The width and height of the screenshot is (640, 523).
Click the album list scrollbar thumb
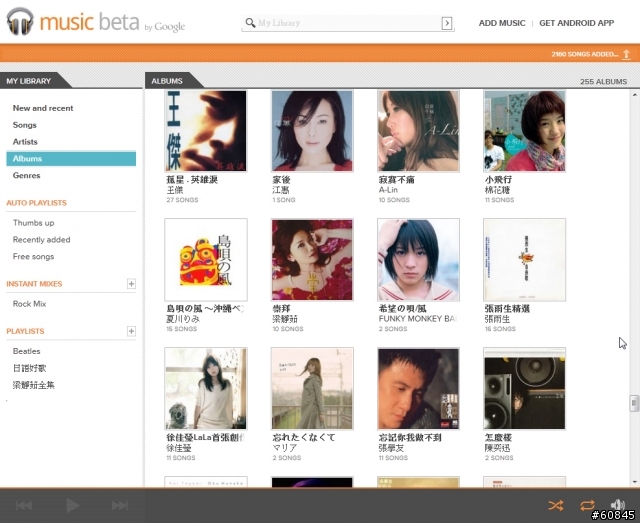(x=634, y=403)
